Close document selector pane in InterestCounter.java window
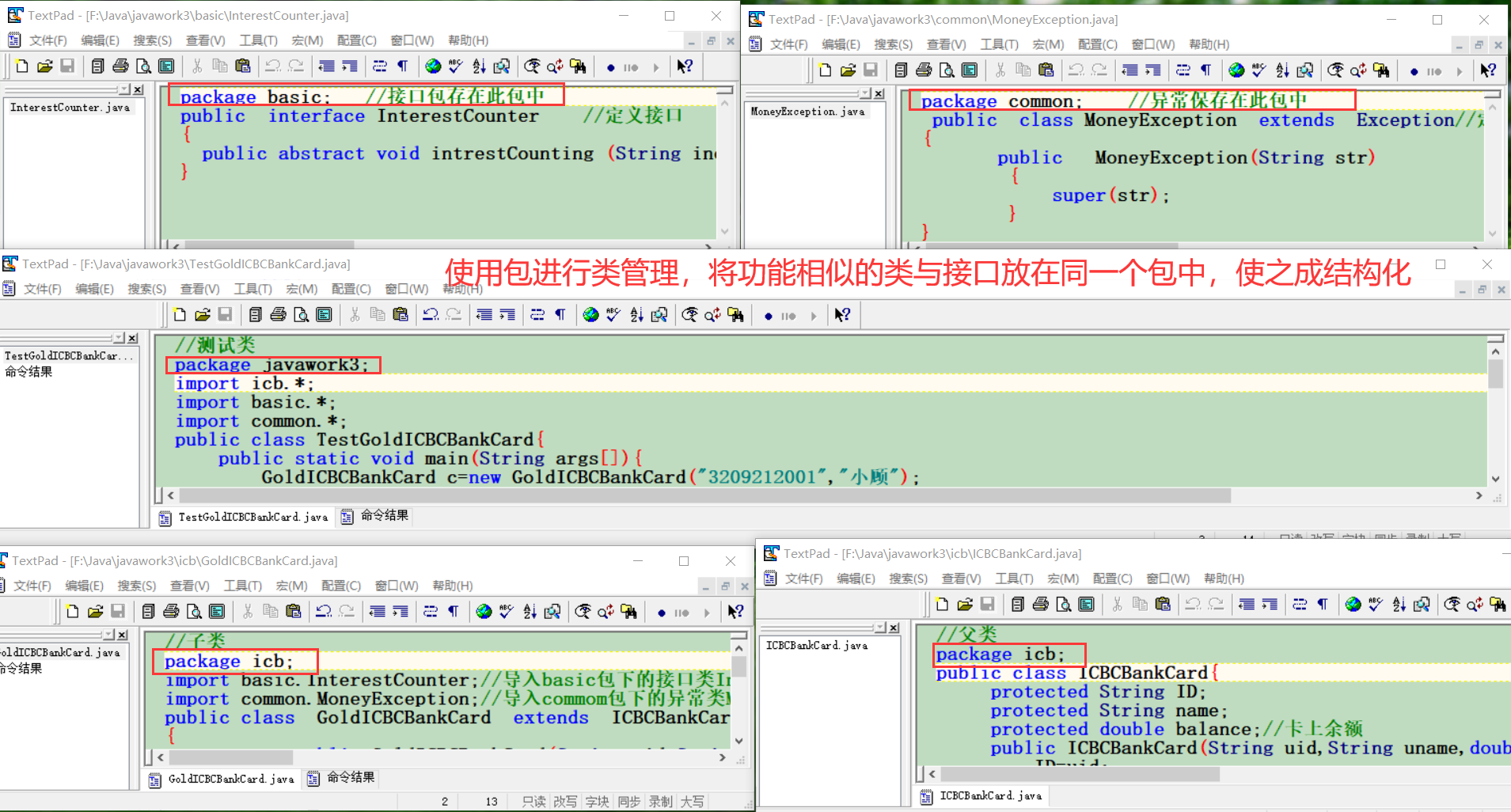Viewport: 1511px width, 812px height. [138, 89]
